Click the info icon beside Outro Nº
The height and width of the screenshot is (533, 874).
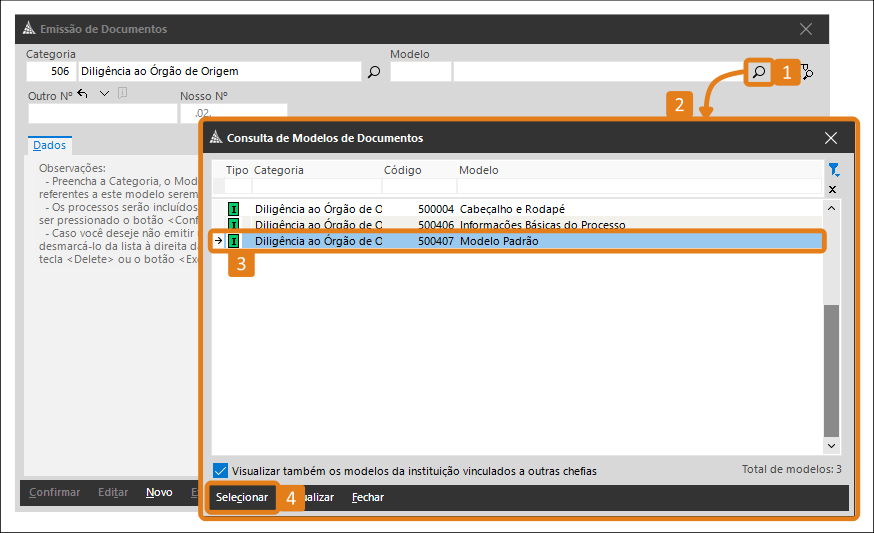[x=123, y=93]
